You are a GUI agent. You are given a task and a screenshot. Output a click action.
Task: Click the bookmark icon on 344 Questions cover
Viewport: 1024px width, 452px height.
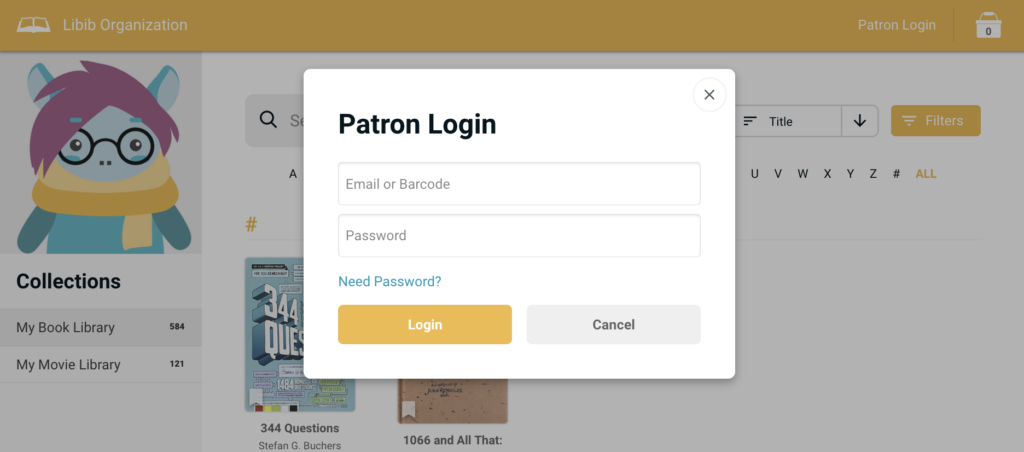[256, 398]
